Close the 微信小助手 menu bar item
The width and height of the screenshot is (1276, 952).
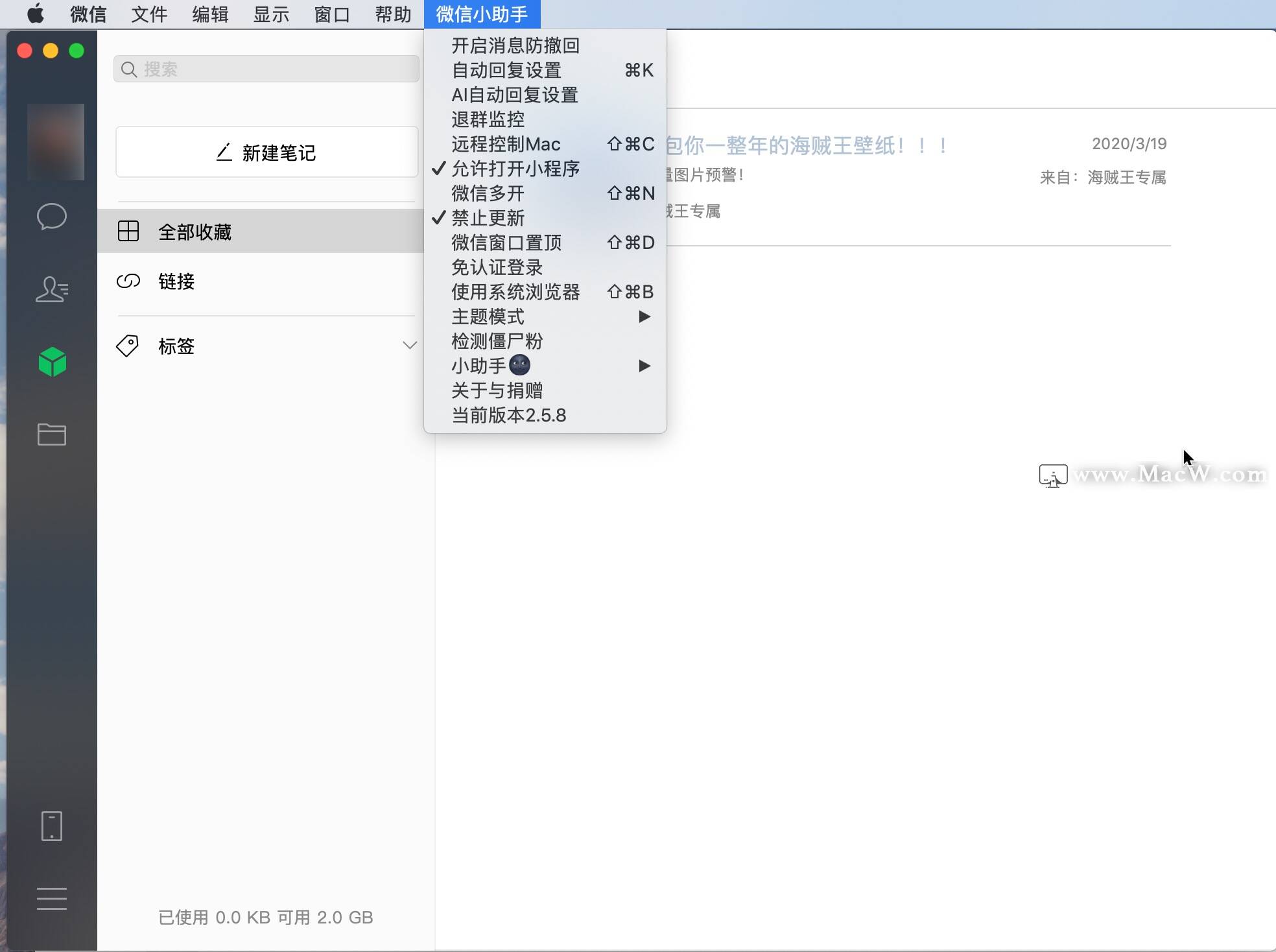coord(482,14)
